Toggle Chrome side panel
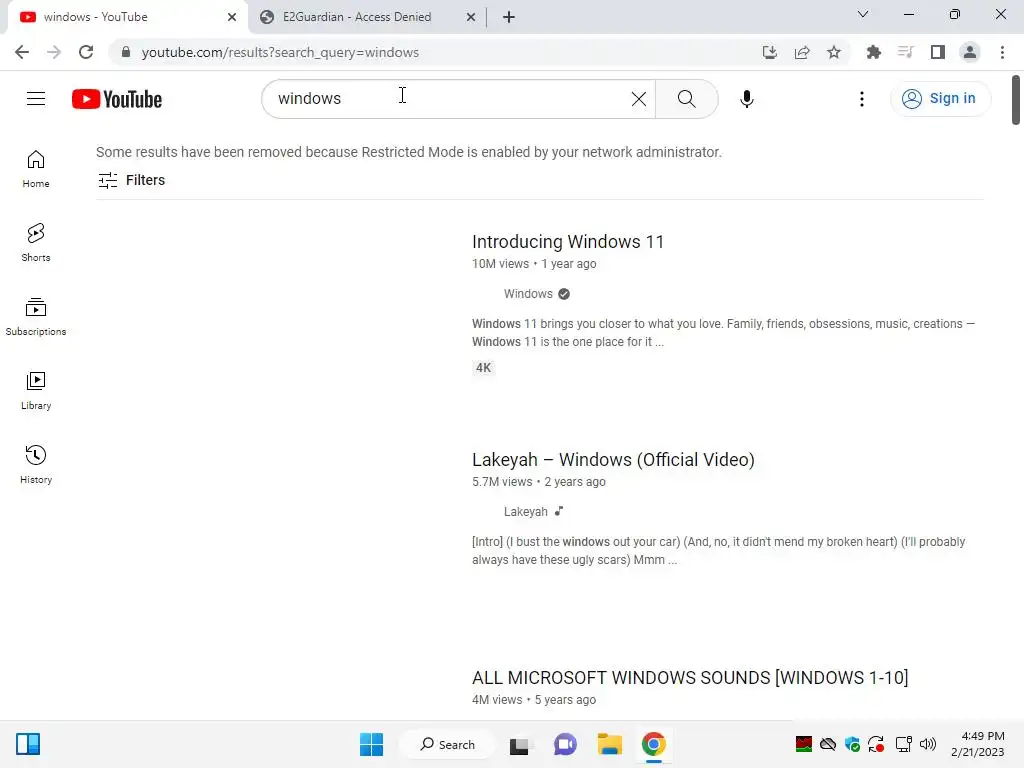 point(938,52)
